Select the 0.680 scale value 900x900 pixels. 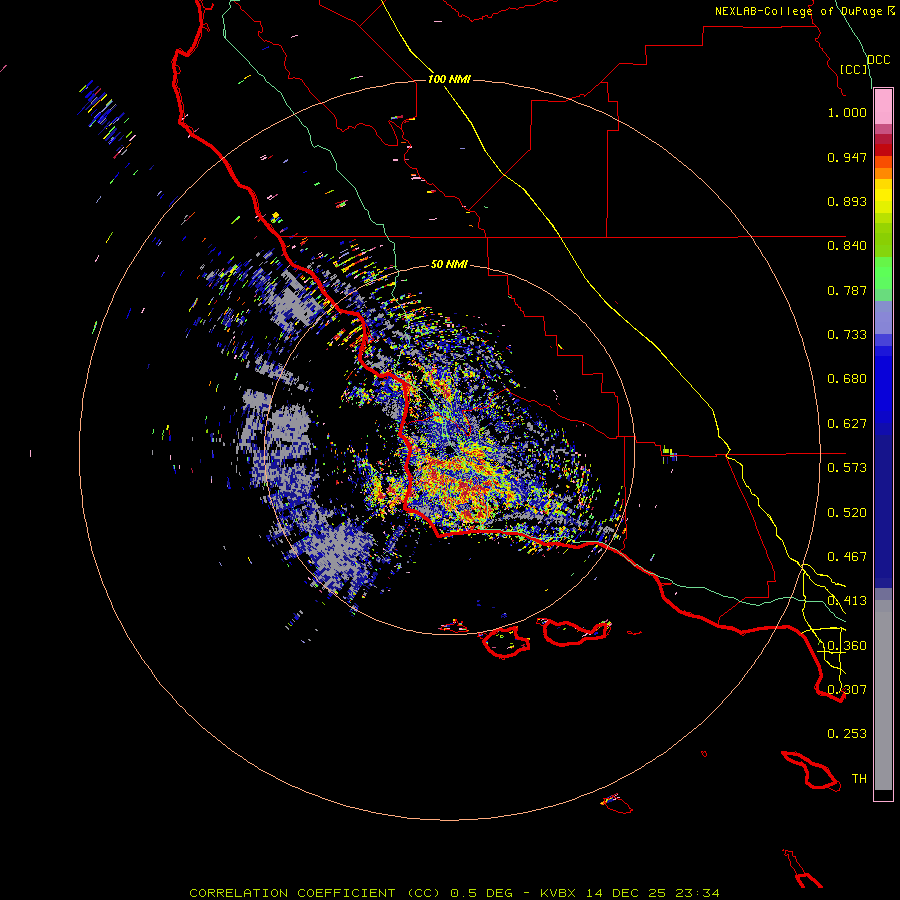click(x=847, y=379)
